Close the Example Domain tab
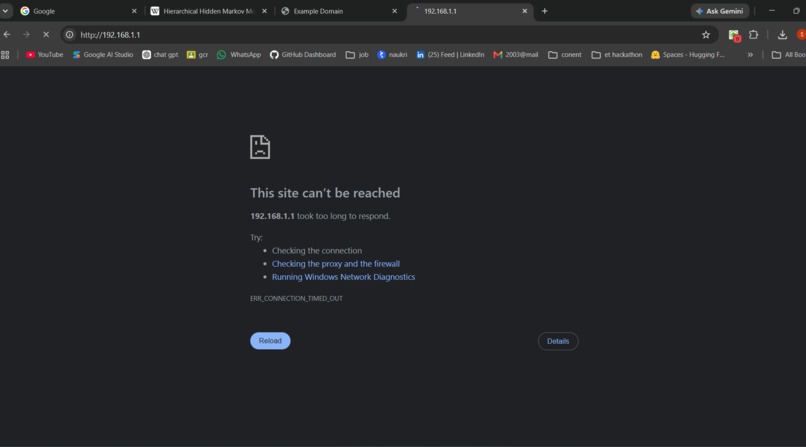 pos(394,11)
